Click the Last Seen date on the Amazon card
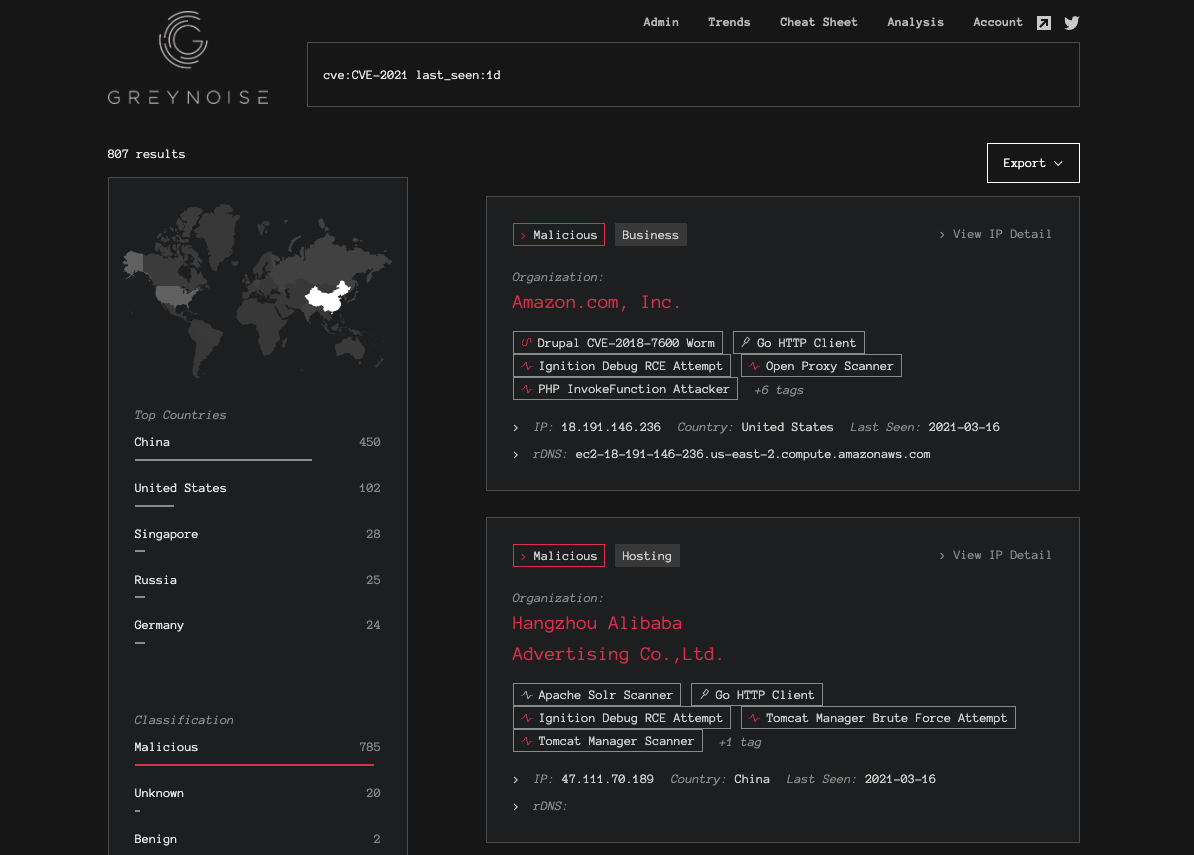Viewport: 1194px width, 855px height. pos(964,427)
